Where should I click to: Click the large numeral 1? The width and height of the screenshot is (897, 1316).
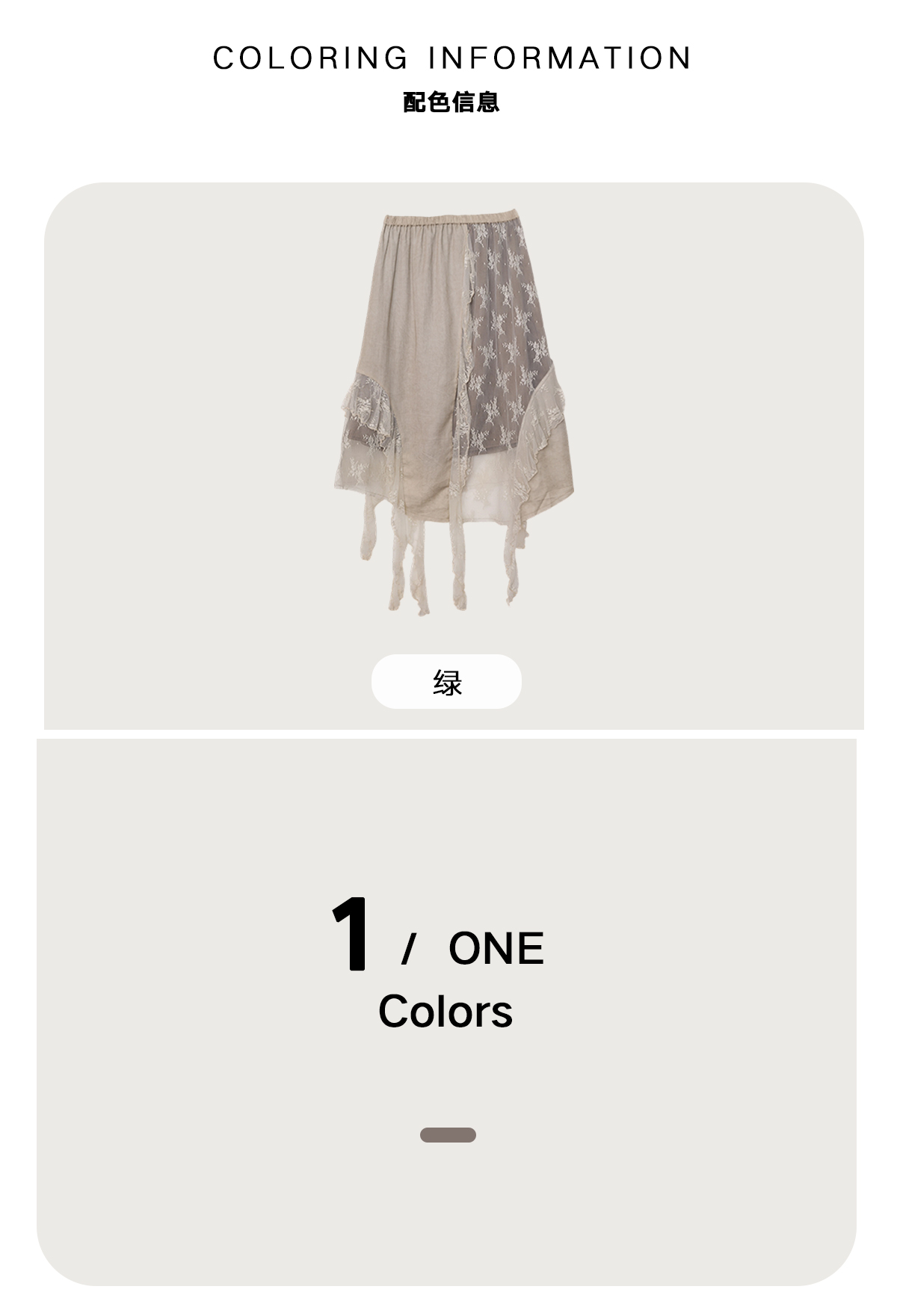(351, 935)
